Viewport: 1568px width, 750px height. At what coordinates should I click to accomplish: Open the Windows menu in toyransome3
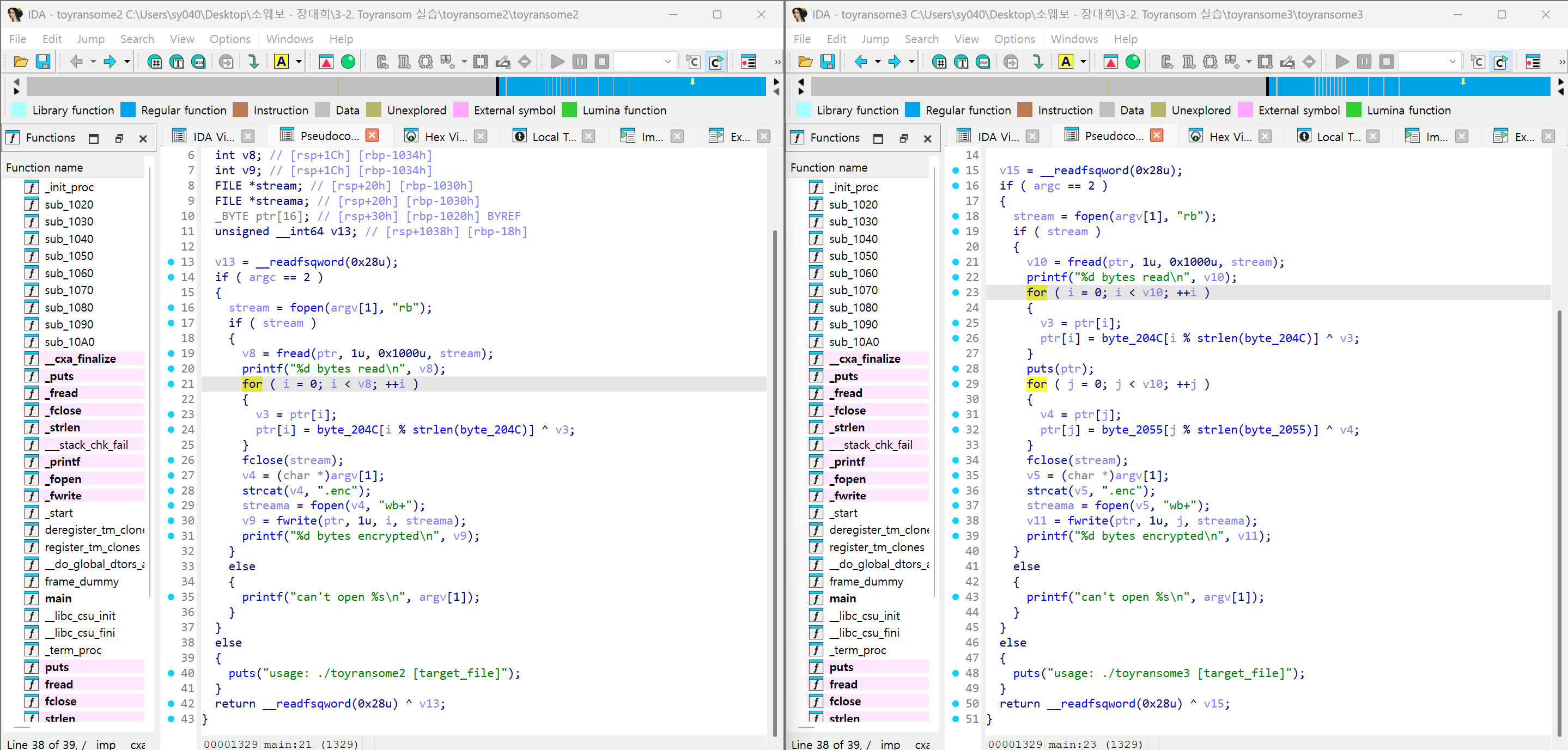pyautogui.click(x=1074, y=39)
